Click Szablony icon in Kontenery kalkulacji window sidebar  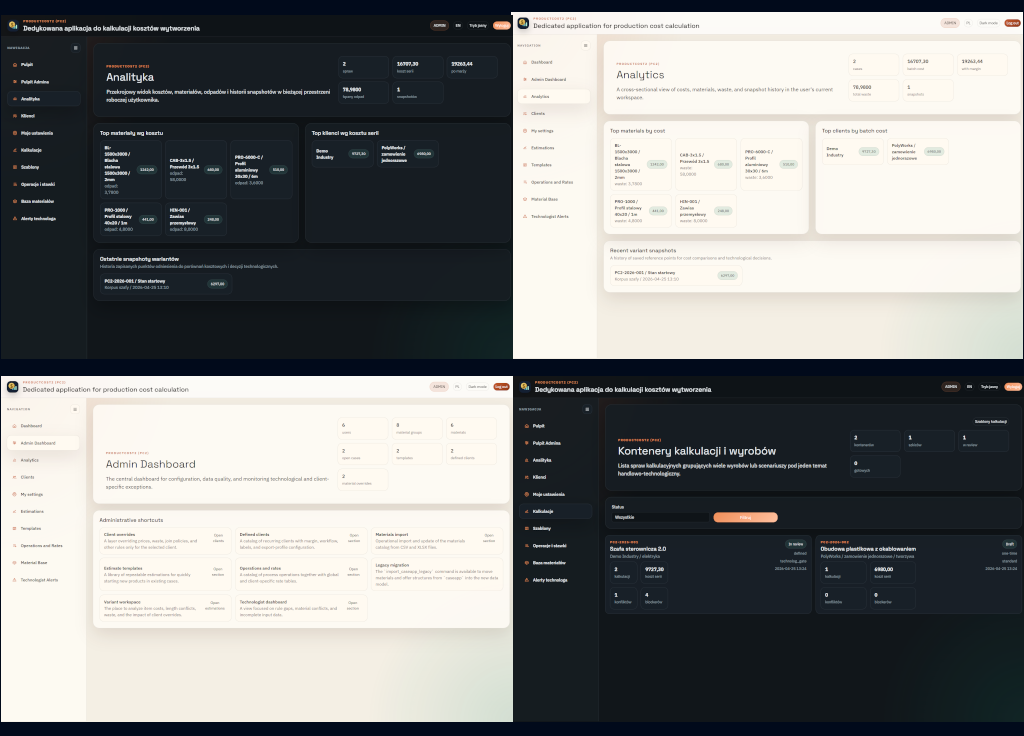pyautogui.click(x=526, y=528)
